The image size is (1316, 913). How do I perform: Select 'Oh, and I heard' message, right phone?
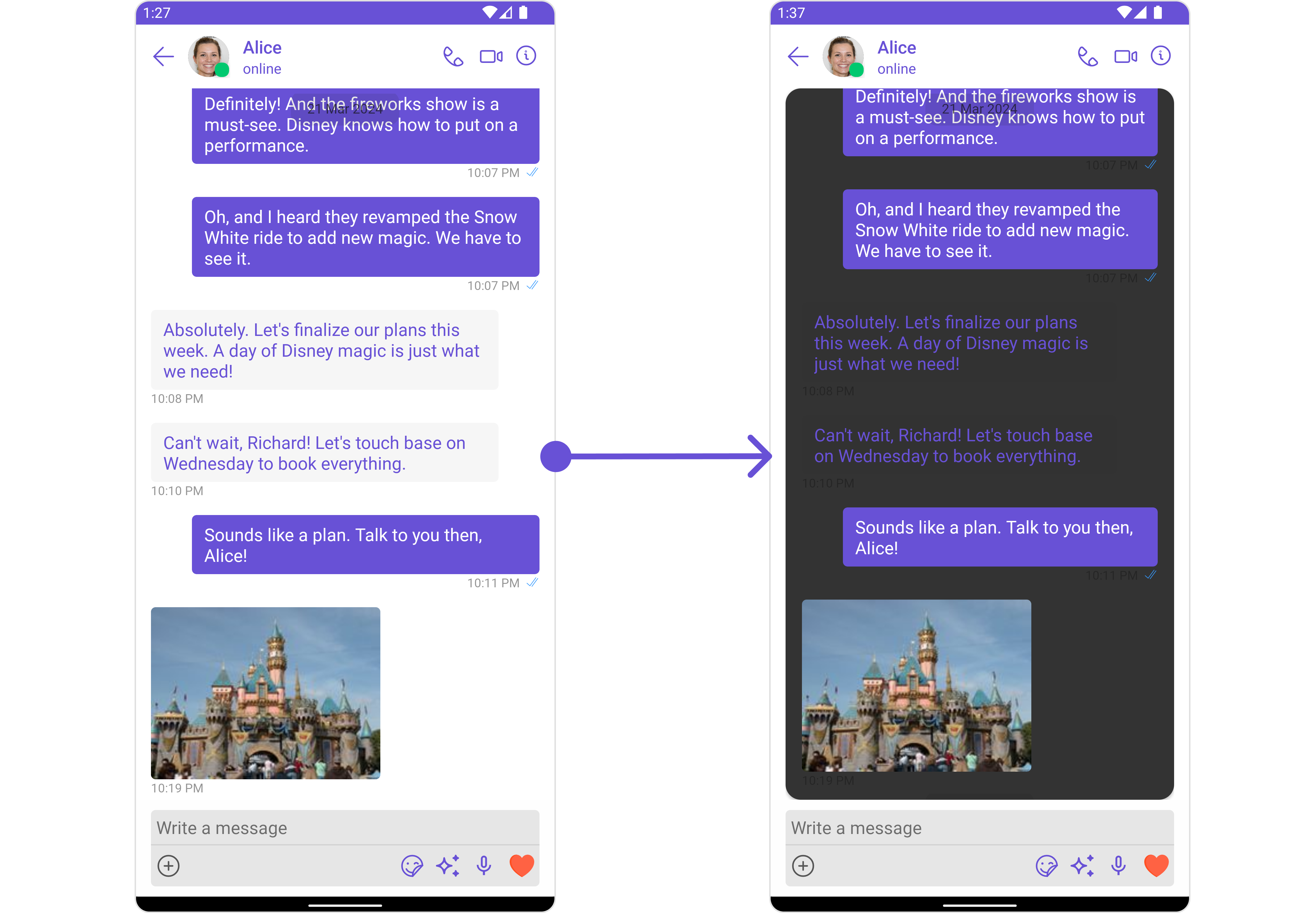point(1000,229)
